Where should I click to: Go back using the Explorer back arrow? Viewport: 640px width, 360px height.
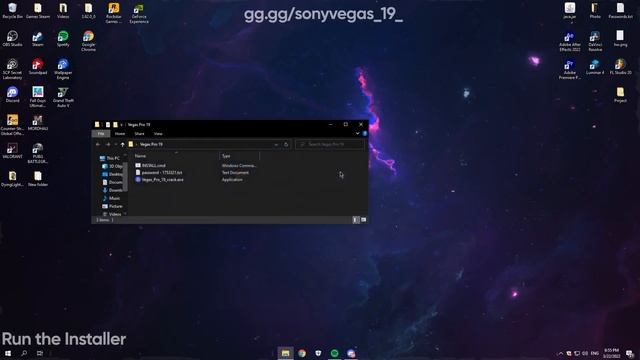(98, 144)
